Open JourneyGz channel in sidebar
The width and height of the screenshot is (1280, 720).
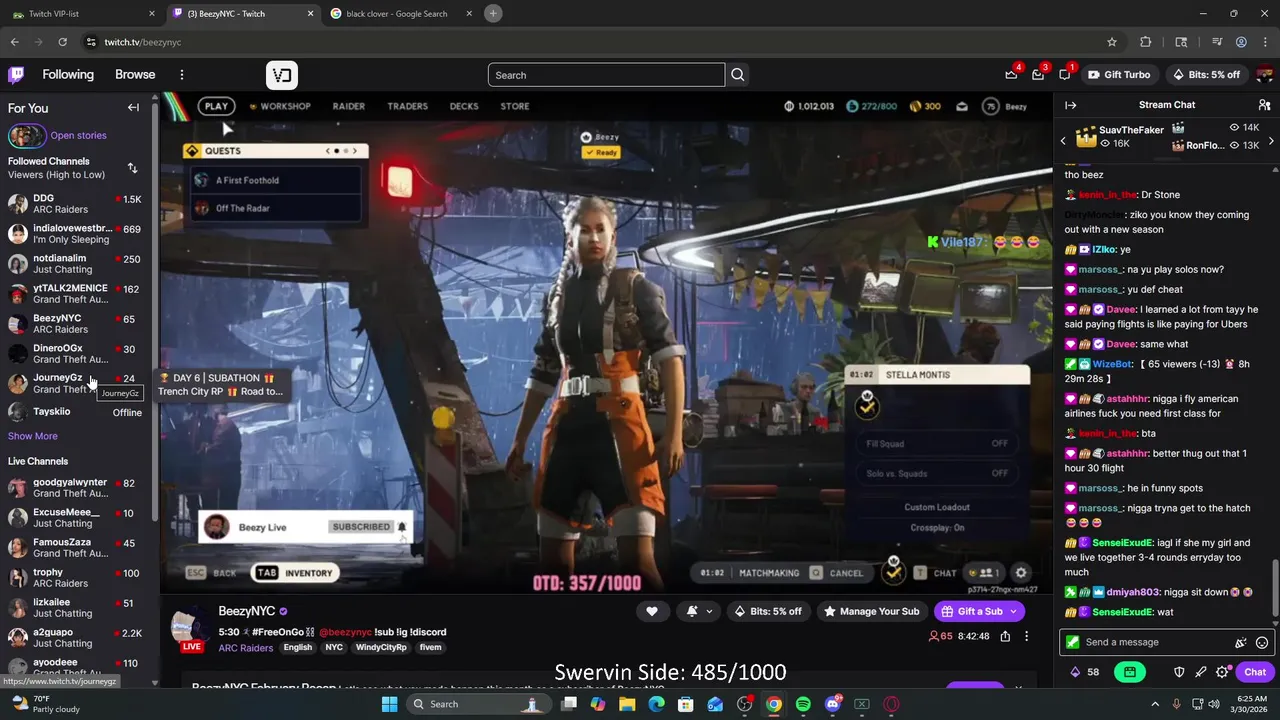[75, 384]
